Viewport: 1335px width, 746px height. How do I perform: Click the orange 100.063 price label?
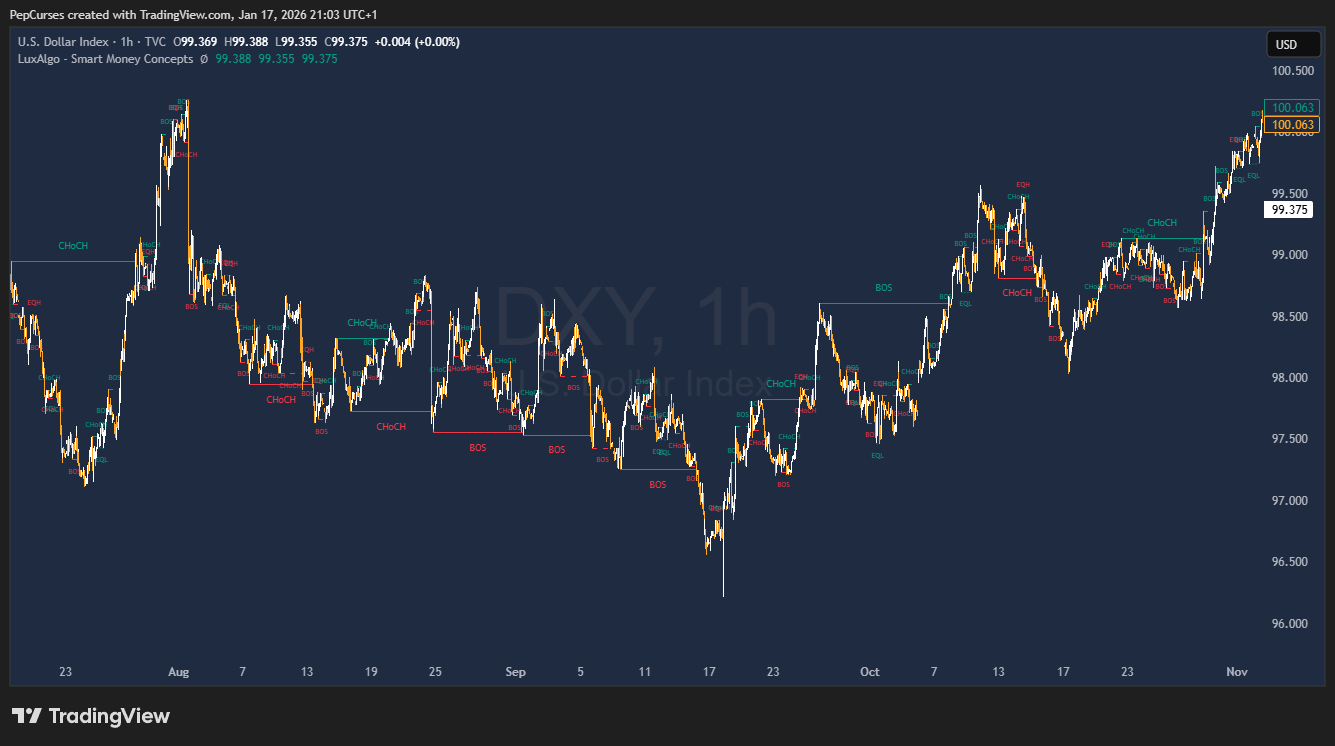pos(1292,125)
